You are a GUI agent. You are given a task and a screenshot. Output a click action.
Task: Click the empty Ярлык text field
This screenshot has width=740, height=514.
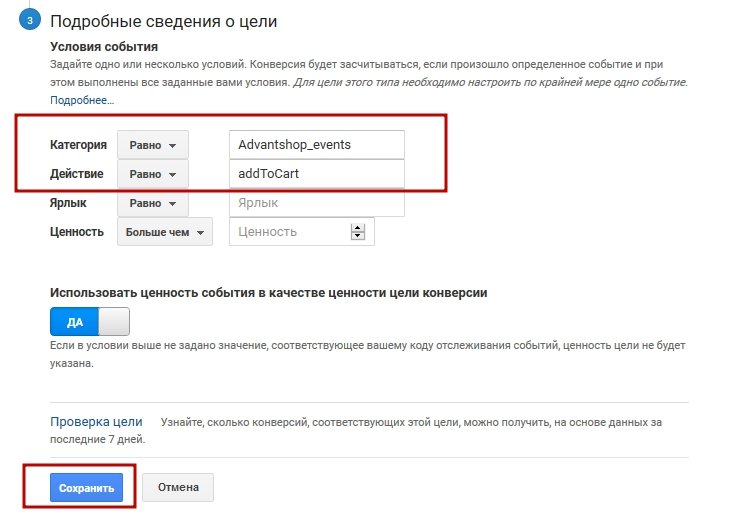pos(316,203)
